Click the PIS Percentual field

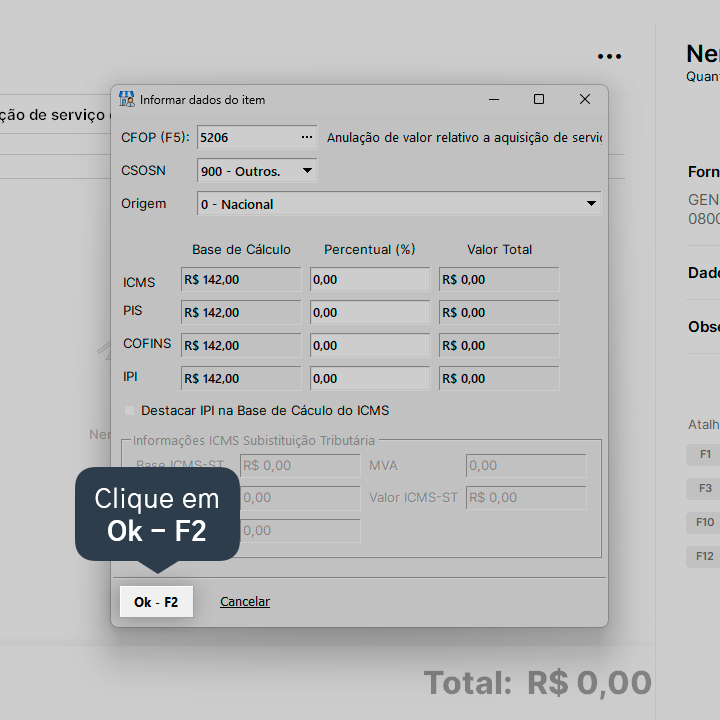(x=370, y=312)
